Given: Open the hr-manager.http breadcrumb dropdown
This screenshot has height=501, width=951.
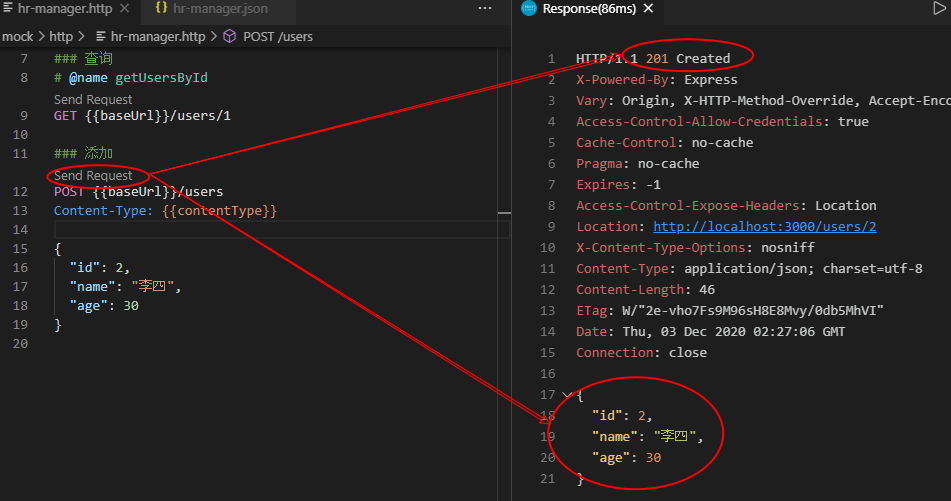Looking at the screenshot, I should [157, 37].
